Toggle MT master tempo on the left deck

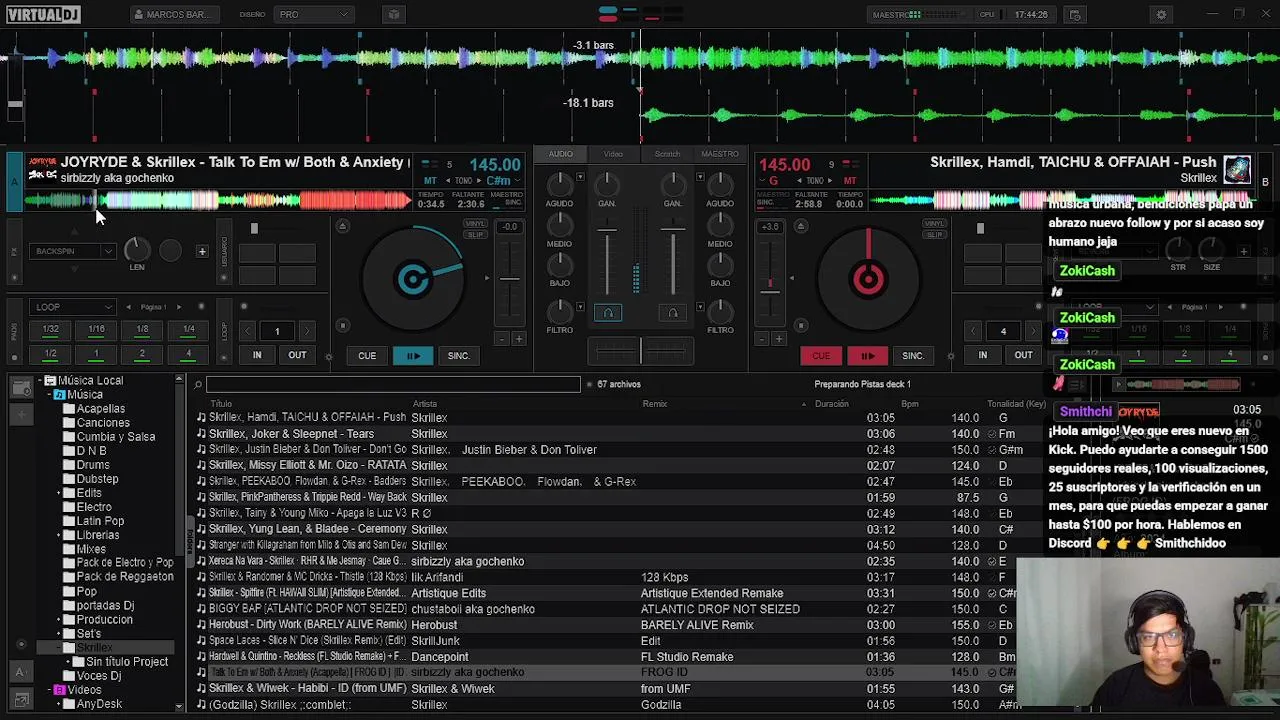pos(430,181)
